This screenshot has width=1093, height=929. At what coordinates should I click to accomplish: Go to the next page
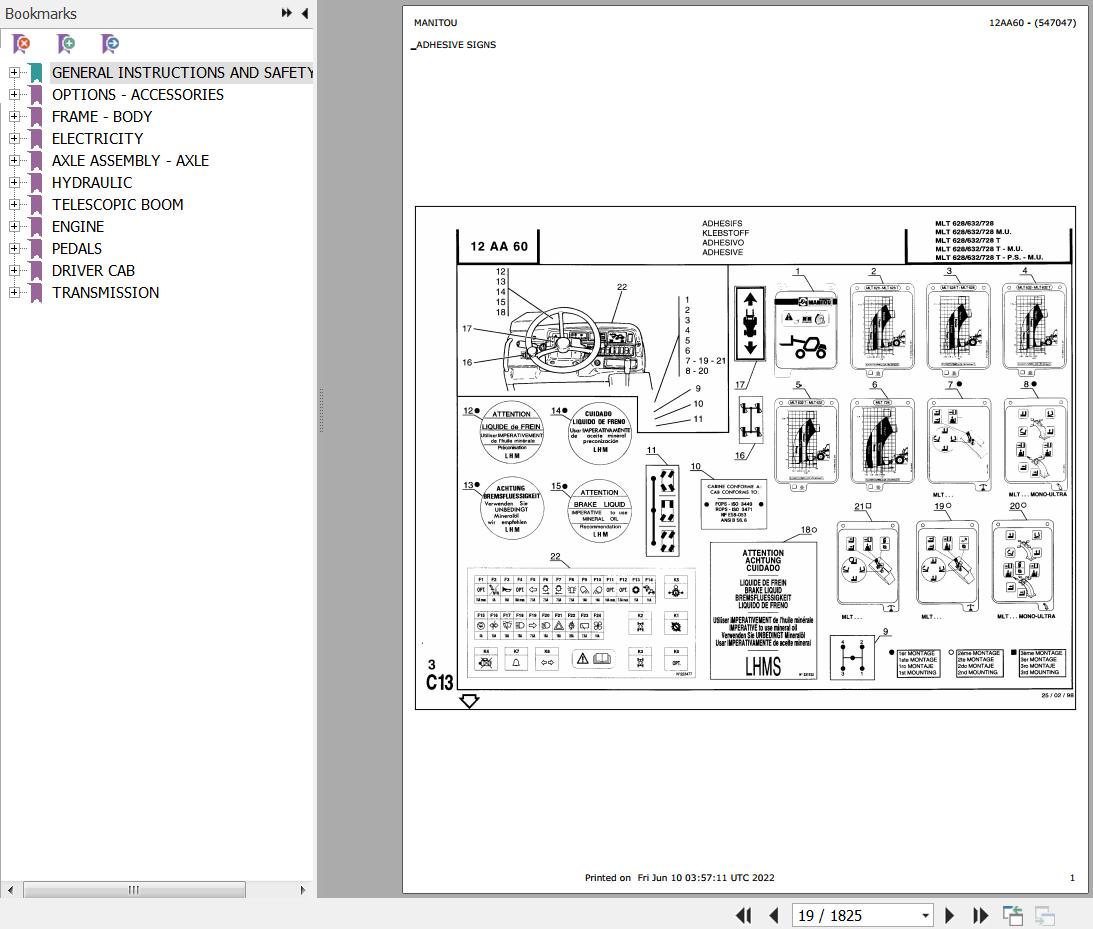tap(949, 915)
